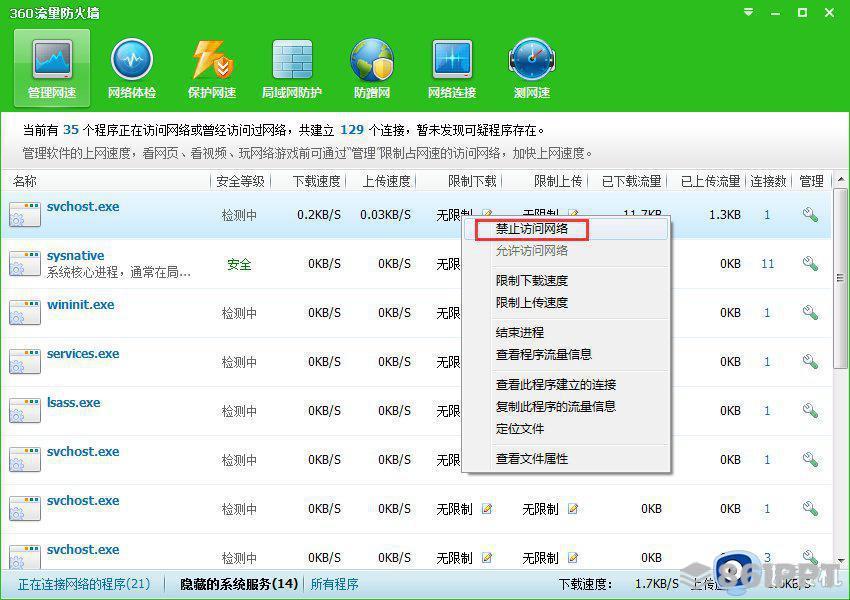Click the 管理 column header
Image resolution: width=850 pixels, height=600 pixels.
812,181
